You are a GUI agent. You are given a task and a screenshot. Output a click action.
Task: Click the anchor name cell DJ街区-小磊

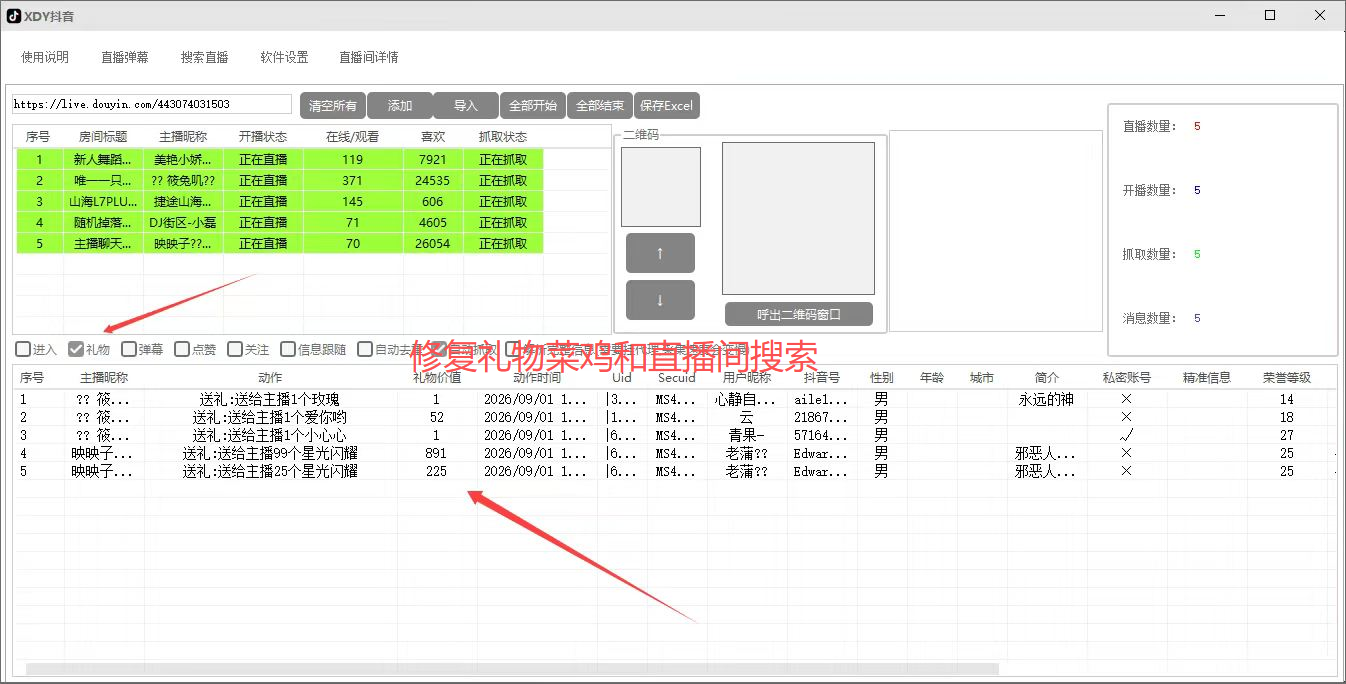pos(183,222)
